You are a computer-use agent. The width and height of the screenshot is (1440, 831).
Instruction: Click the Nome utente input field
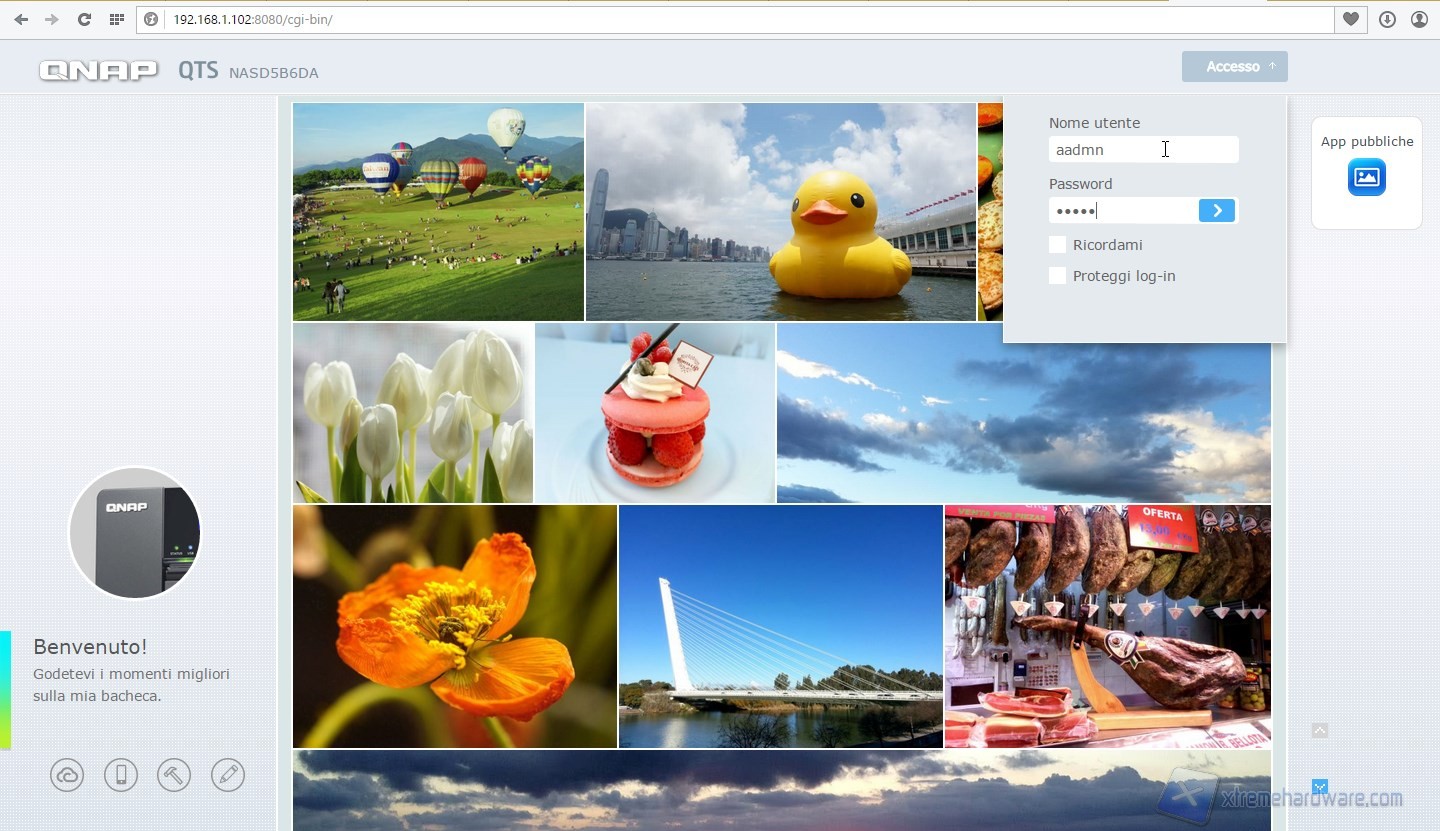(x=1143, y=150)
